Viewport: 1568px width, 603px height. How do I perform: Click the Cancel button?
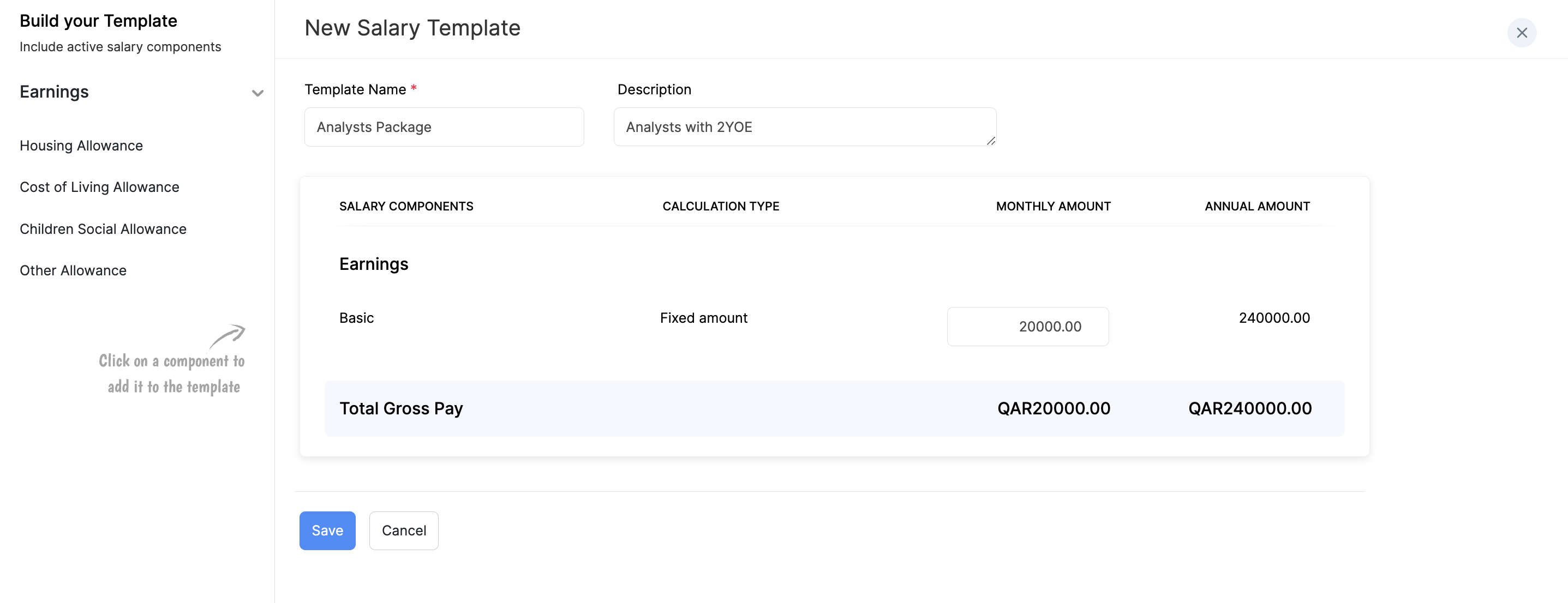(x=403, y=530)
